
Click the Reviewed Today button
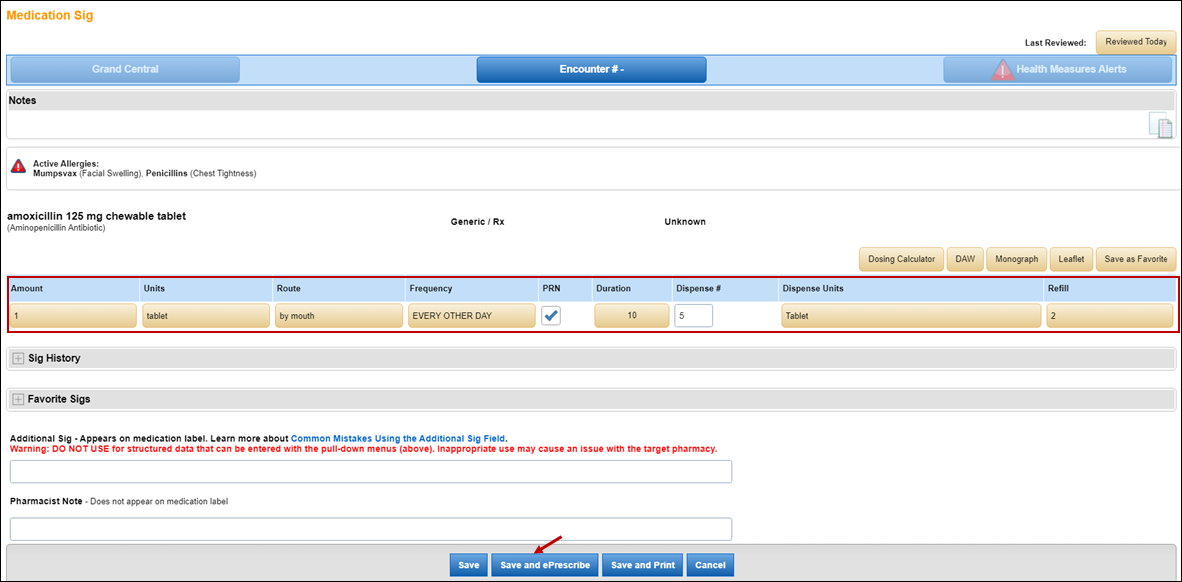[1135, 42]
